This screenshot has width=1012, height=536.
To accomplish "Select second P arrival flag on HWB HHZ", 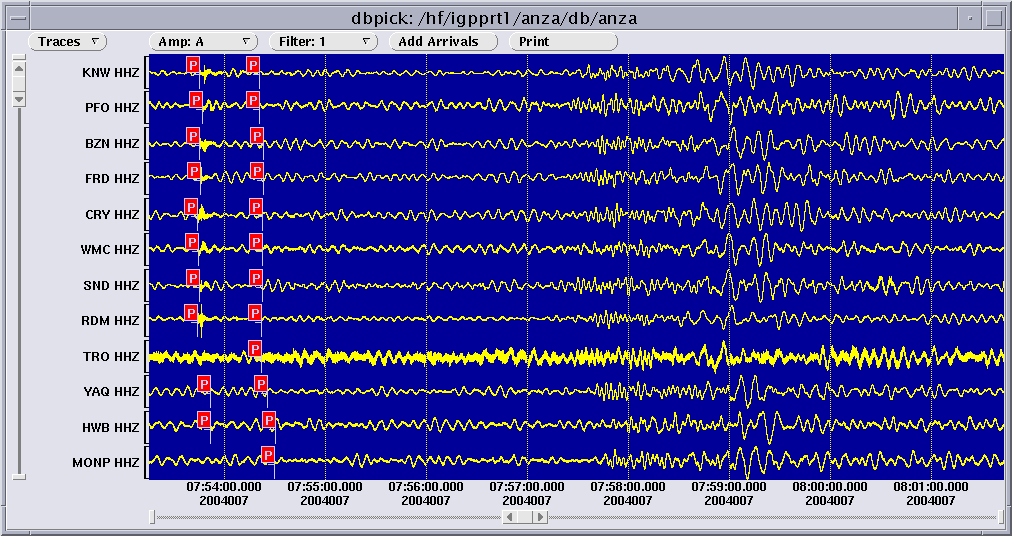I will tap(269, 420).
